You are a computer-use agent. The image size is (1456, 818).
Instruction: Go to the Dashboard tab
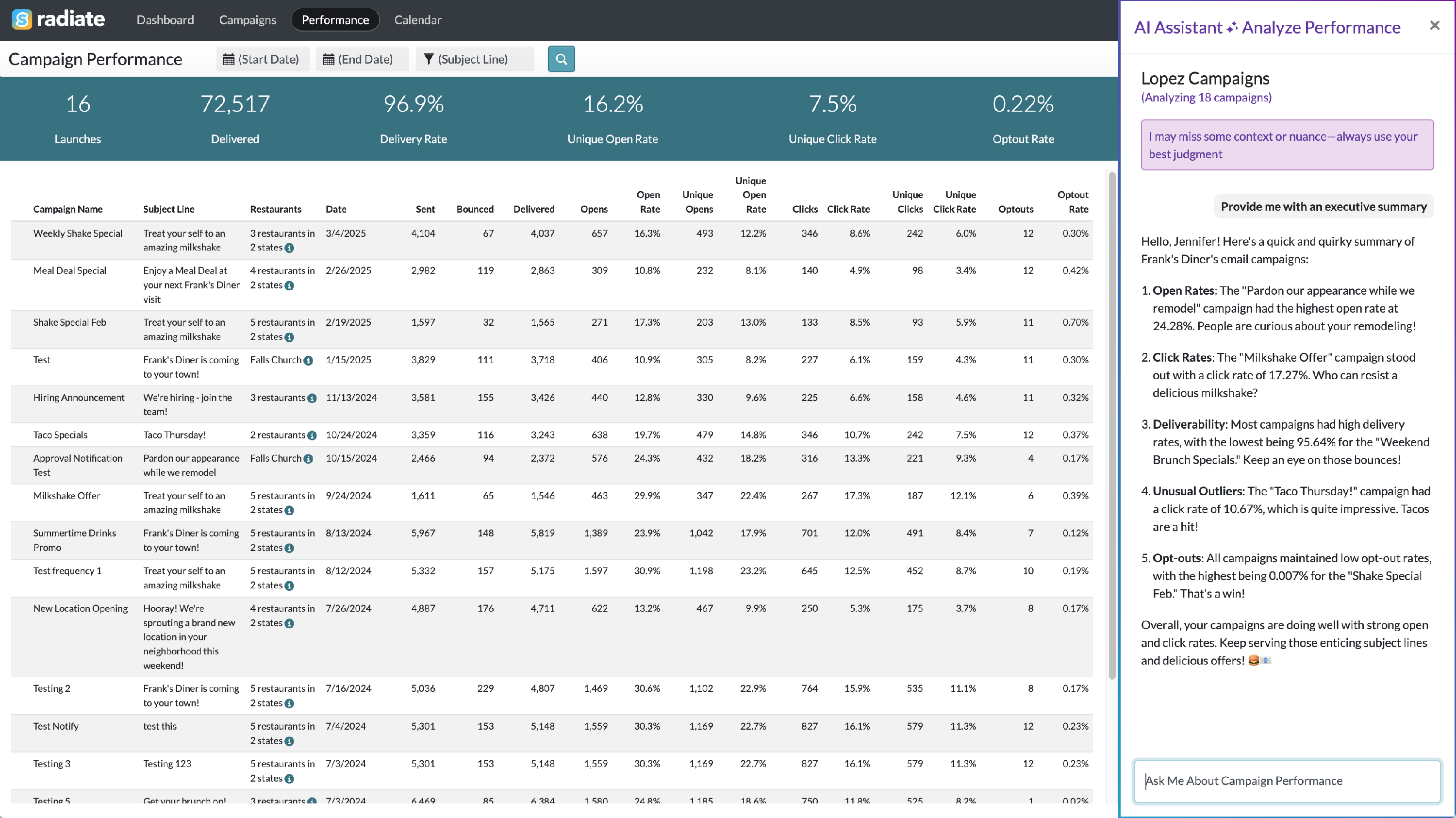(165, 20)
